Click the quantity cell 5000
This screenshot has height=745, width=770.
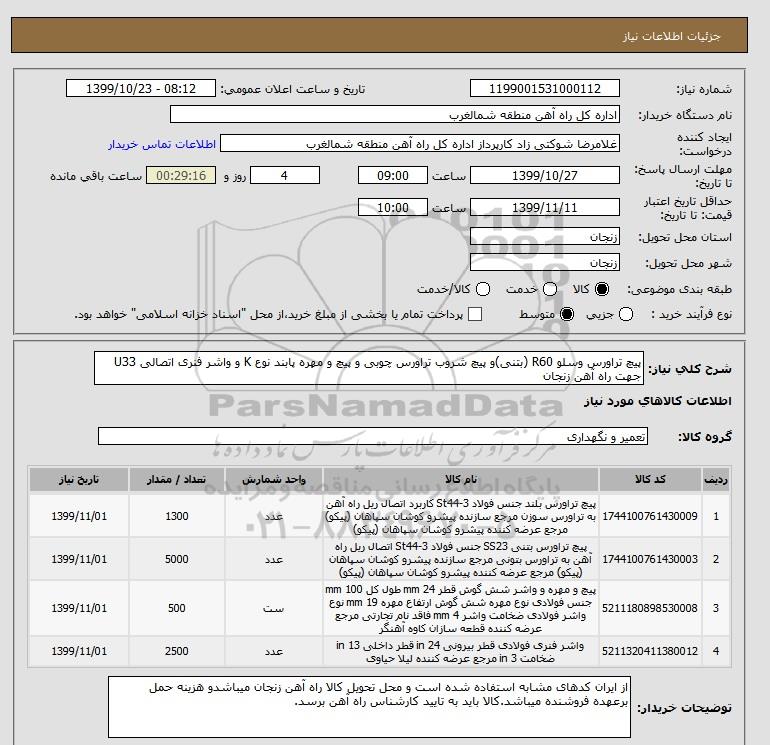[177, 559]
